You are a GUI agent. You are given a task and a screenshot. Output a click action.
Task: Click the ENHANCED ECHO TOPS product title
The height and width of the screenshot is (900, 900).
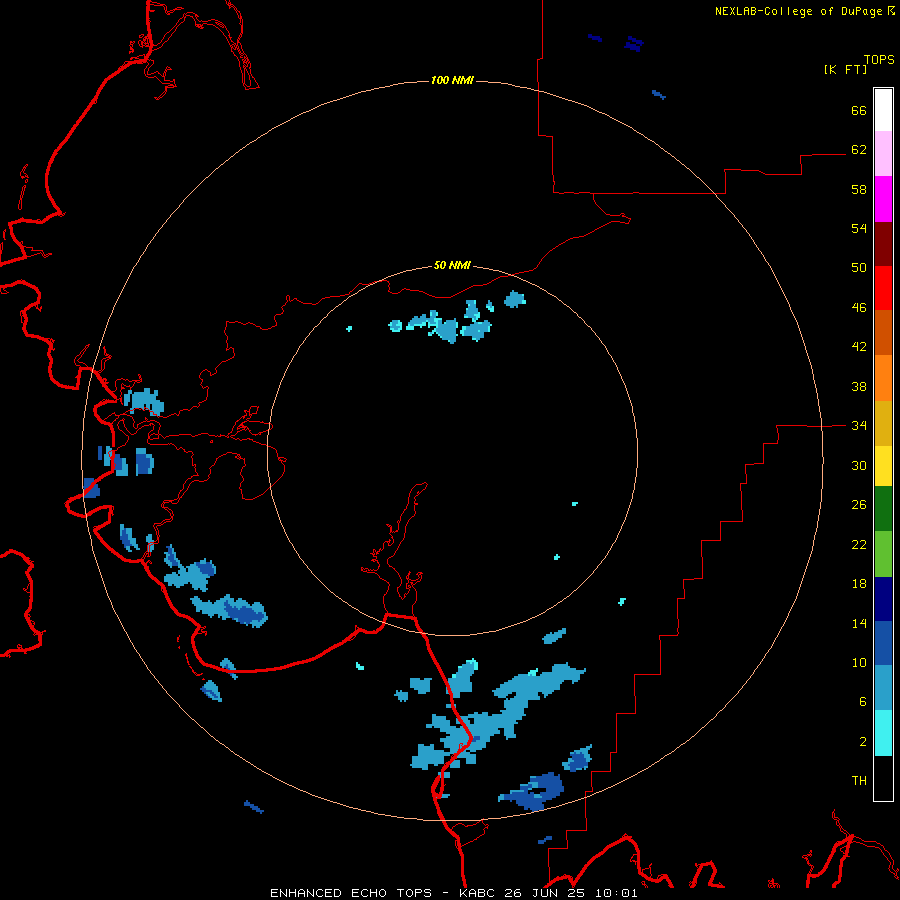click(351, 893)
